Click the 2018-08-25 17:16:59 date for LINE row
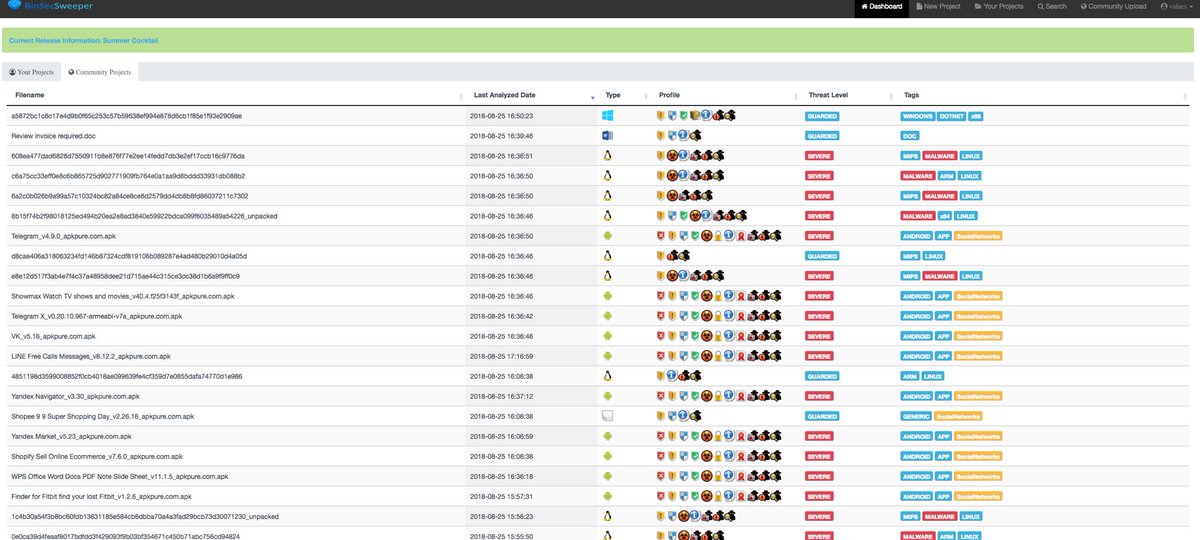 click(x=503, y=356)
